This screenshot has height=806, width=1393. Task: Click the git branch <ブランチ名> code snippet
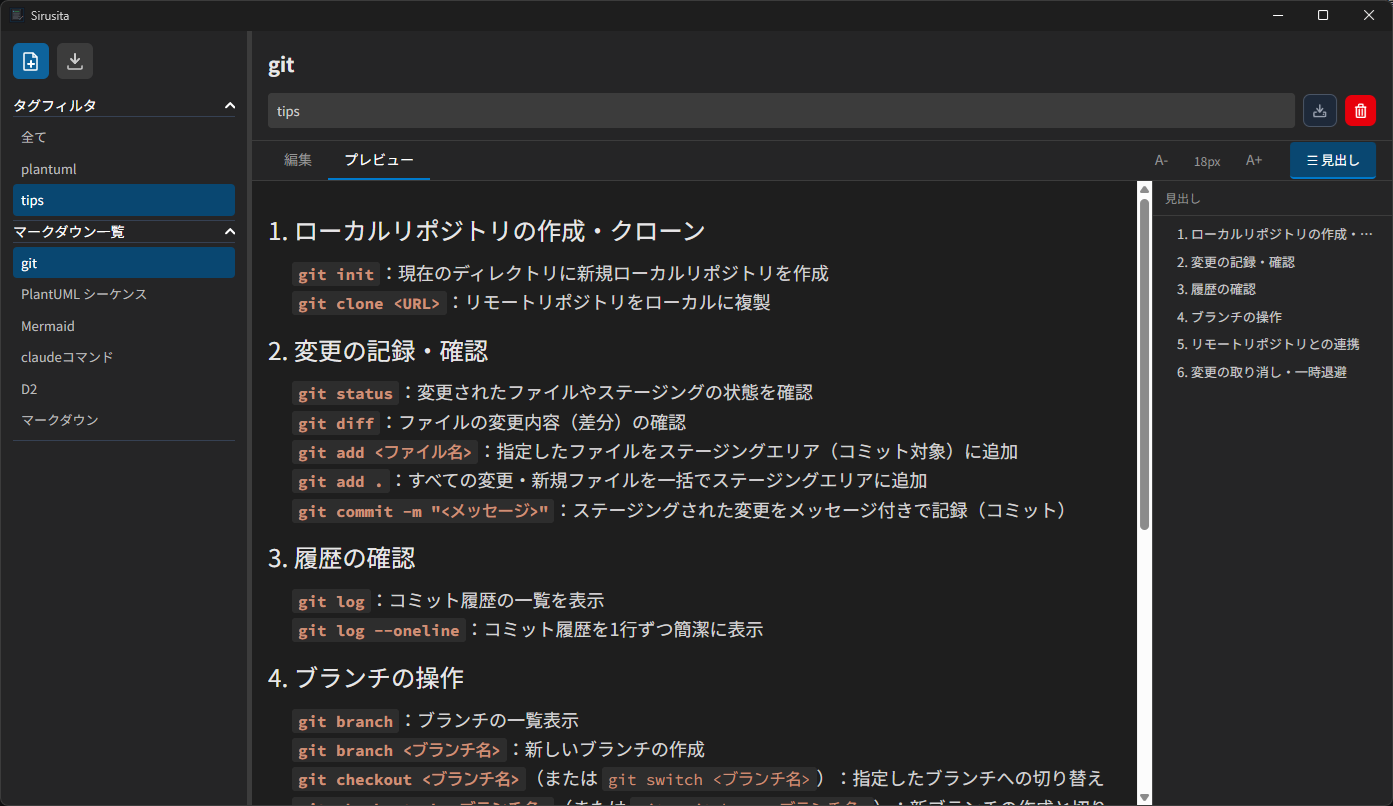click(x=400, y=750)
